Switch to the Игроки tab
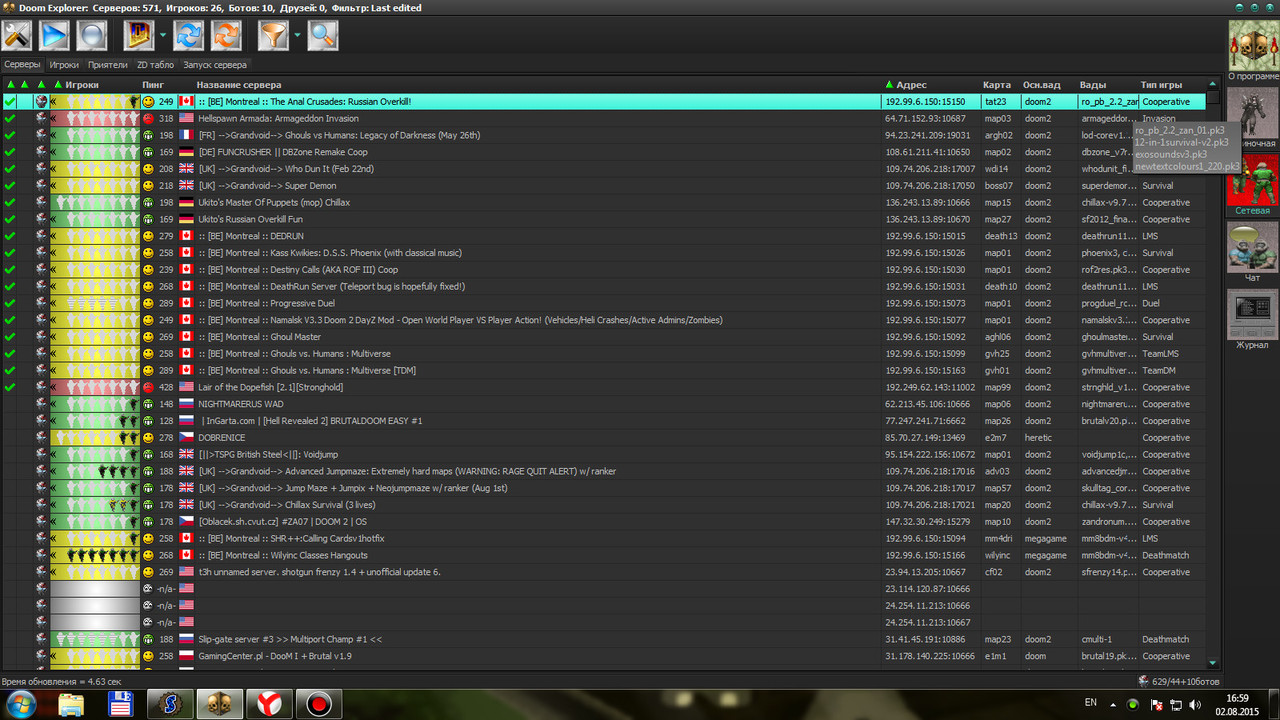 click(x=64, y=65)
